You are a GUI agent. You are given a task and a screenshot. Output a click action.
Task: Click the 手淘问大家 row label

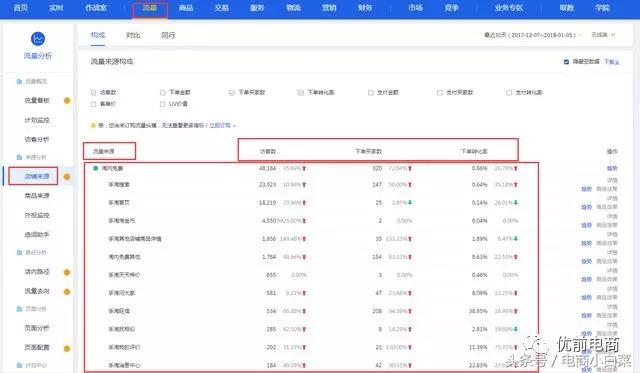[x=122, y=293]
